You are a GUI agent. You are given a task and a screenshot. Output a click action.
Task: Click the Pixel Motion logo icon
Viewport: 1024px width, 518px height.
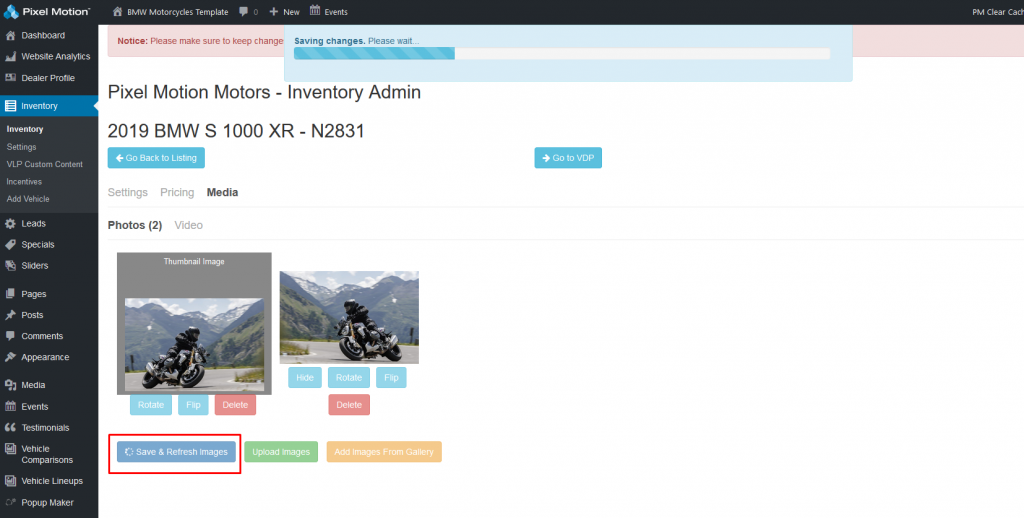tap(11, 12)
